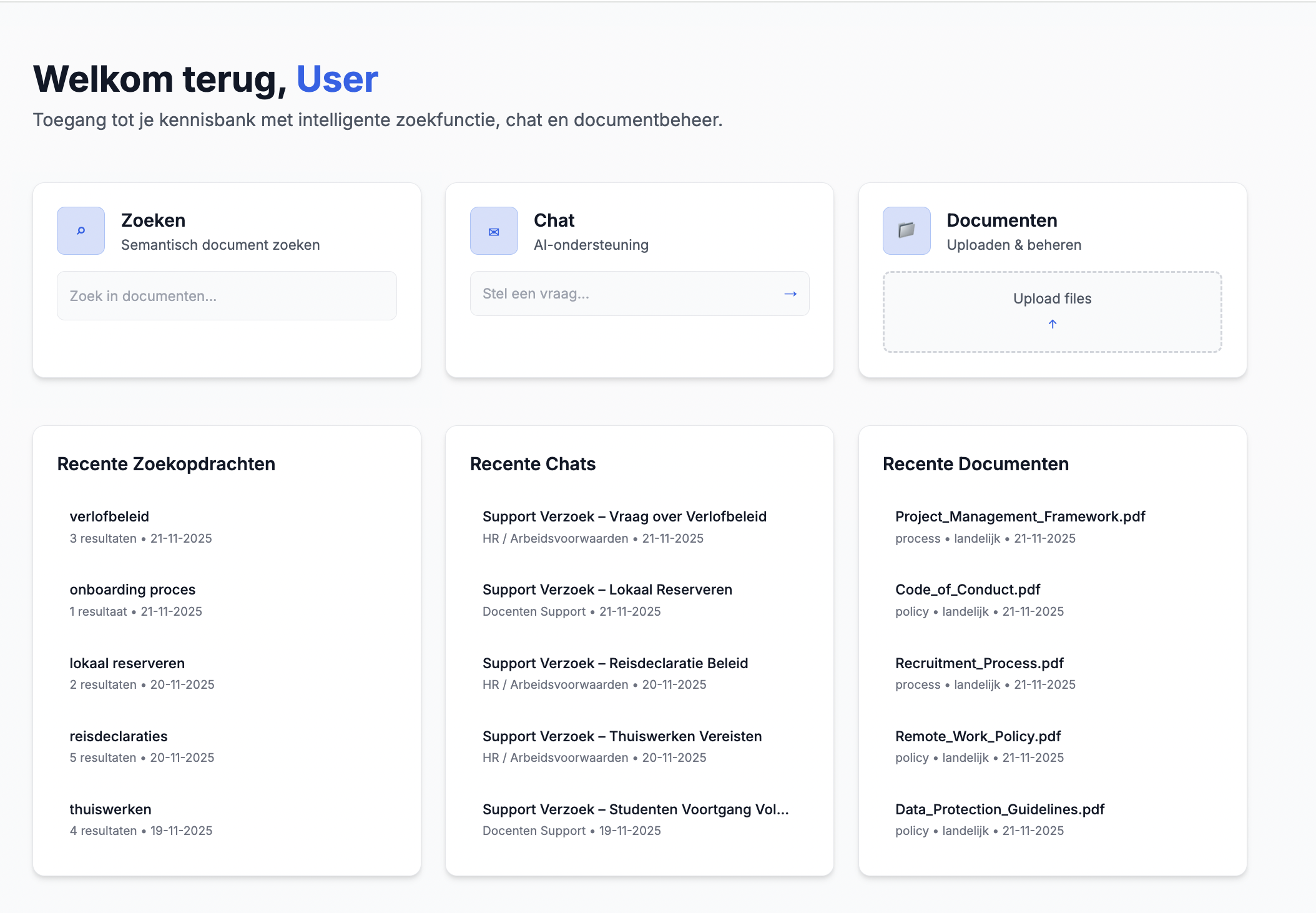Open the Documenten folder icon
This screenshot has width=1316, height=913.
pyautogui.click(x=906, y=230)
